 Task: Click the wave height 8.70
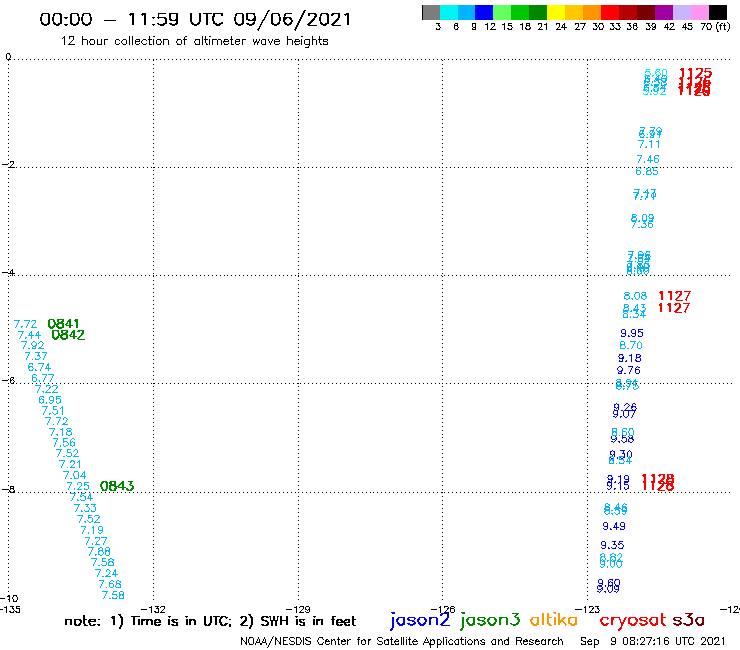point(631,346)
